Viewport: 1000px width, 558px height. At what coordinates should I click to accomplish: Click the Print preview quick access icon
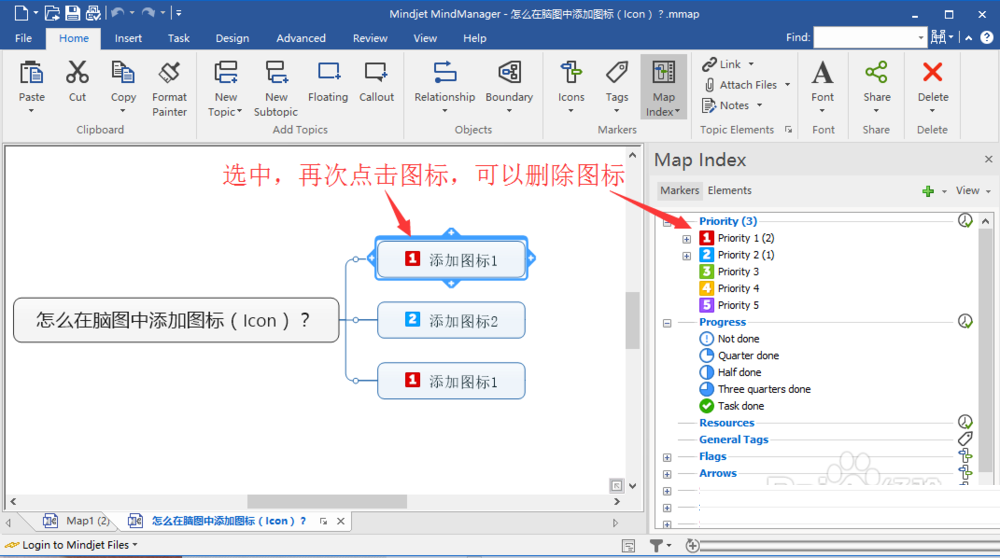(93, 13)
